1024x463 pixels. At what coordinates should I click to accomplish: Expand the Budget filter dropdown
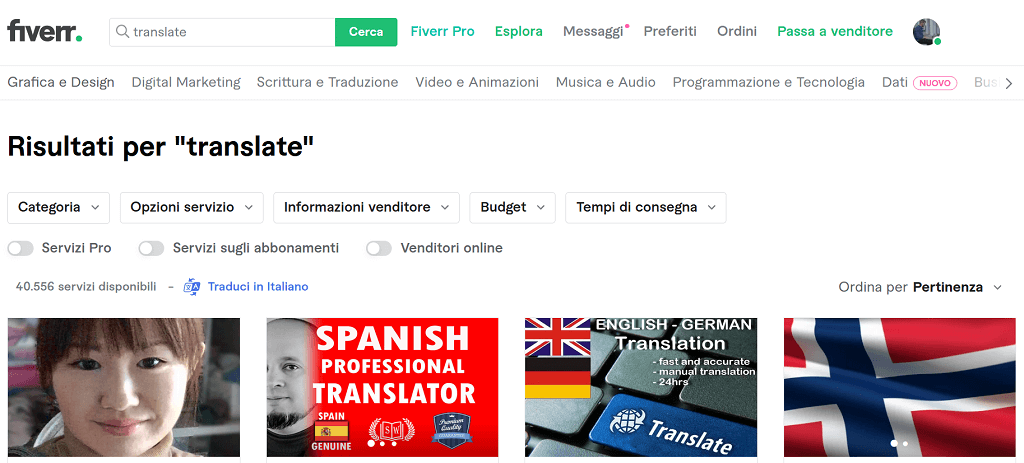point(513,208)
